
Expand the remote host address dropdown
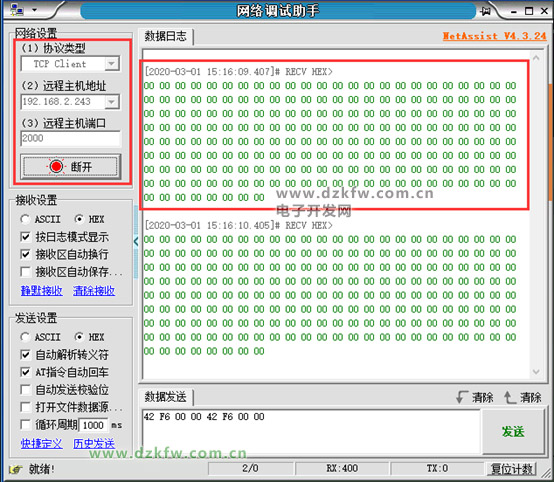(112, 102)
